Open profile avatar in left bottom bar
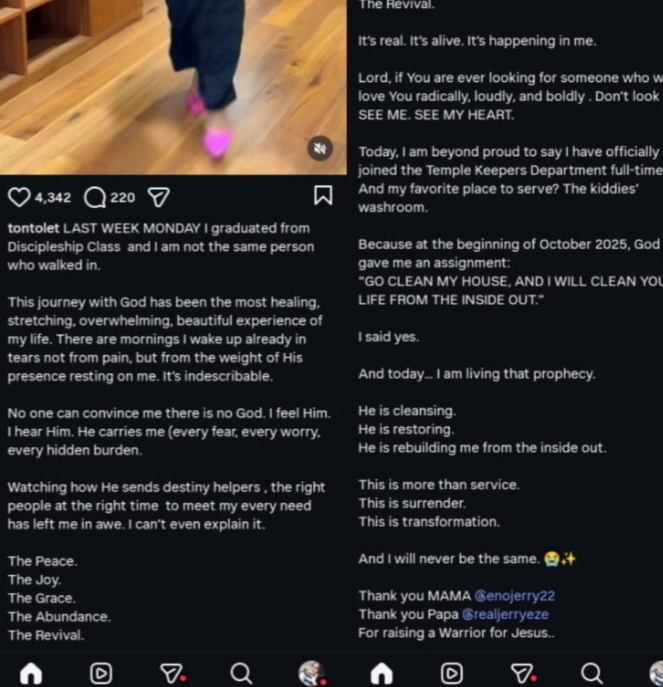663x687 pixels. [312, 673]
